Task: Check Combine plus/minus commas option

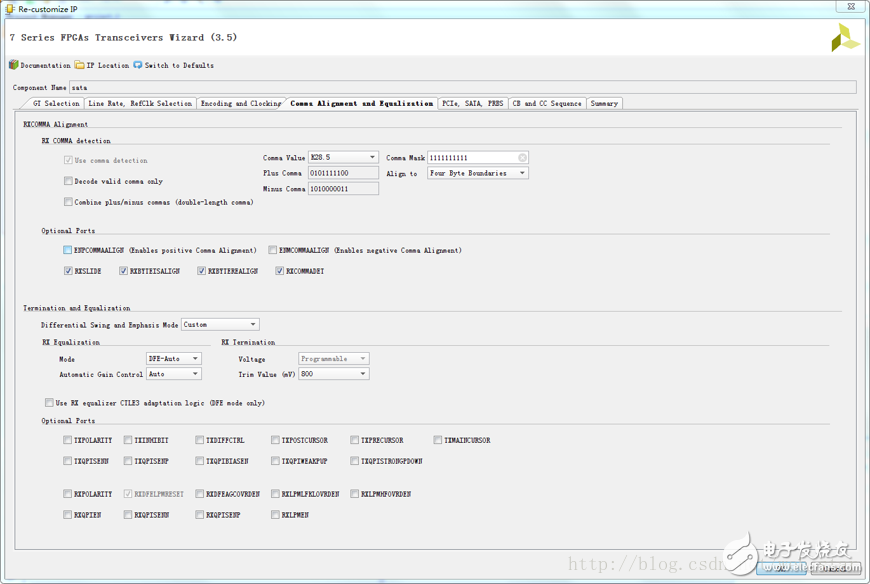Action: click(x=68, y=202)
